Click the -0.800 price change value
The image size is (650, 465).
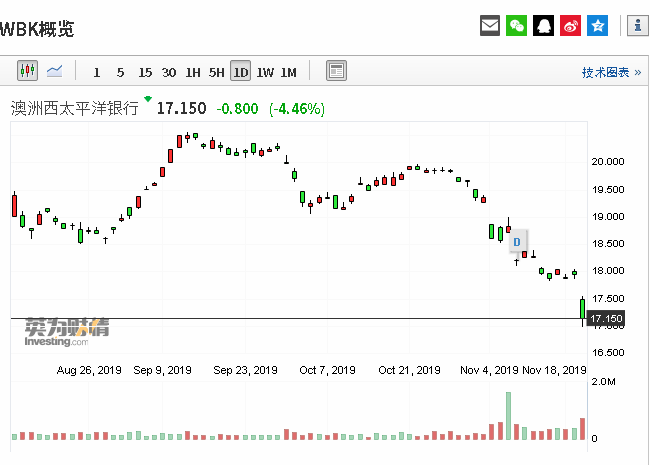coord(238,109)
